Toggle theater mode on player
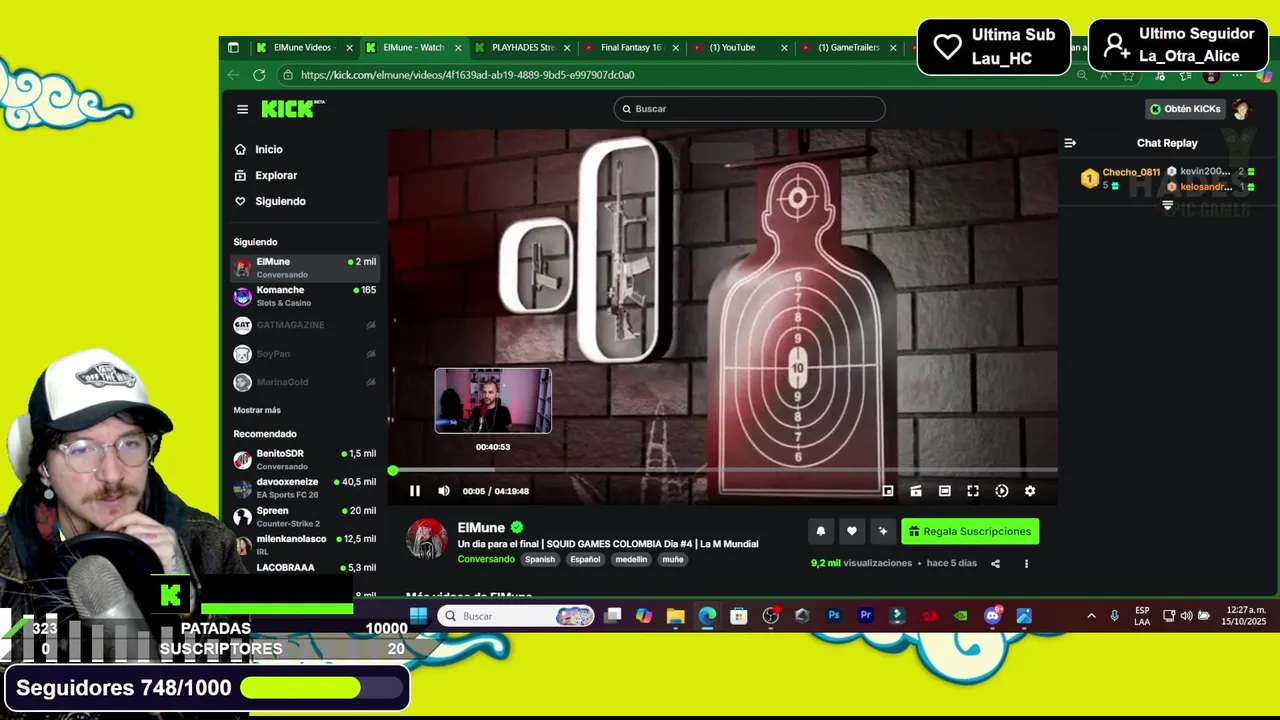The image size is (1280, 720). tap(944, 491)
